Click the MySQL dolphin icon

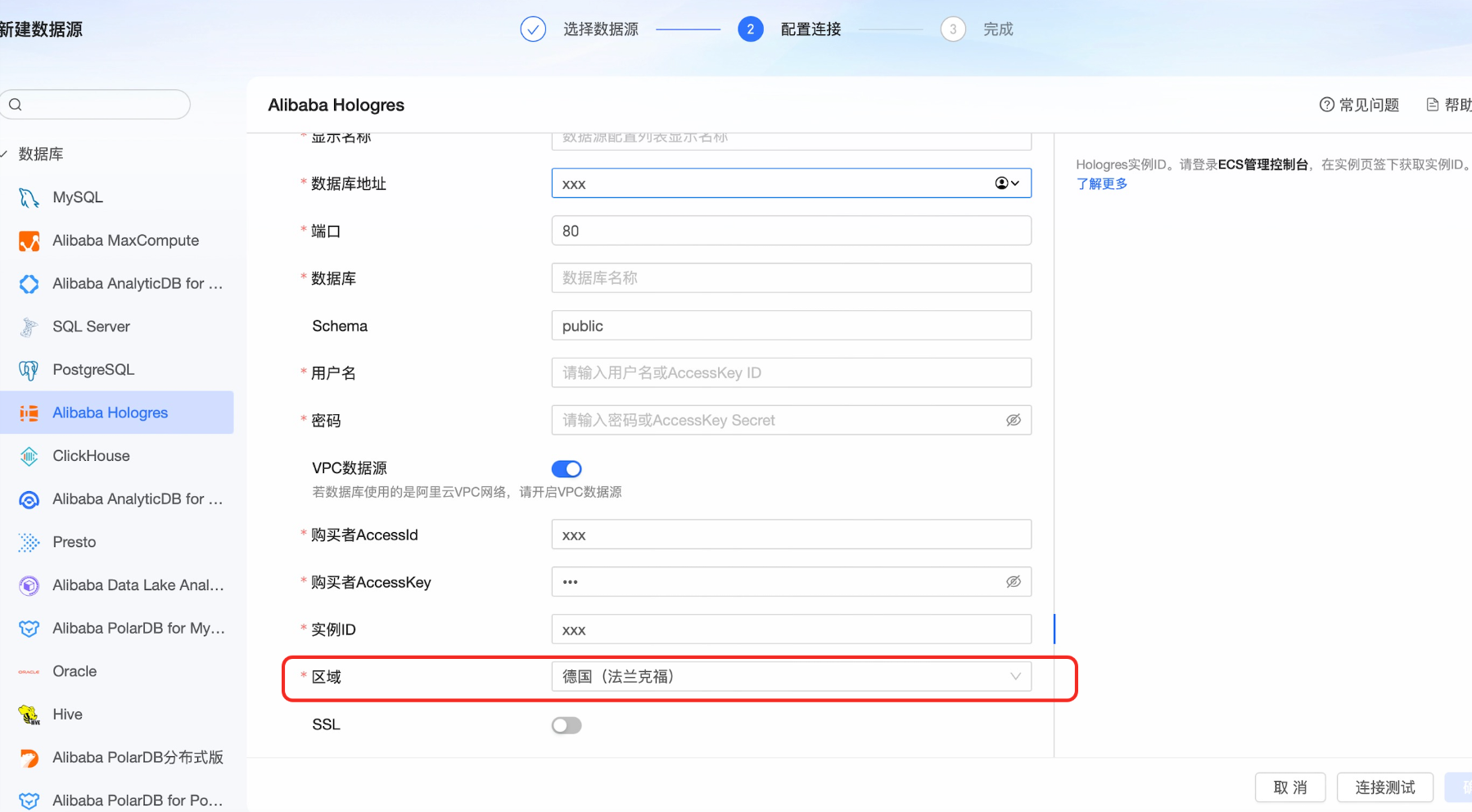[x=29, y=197]
